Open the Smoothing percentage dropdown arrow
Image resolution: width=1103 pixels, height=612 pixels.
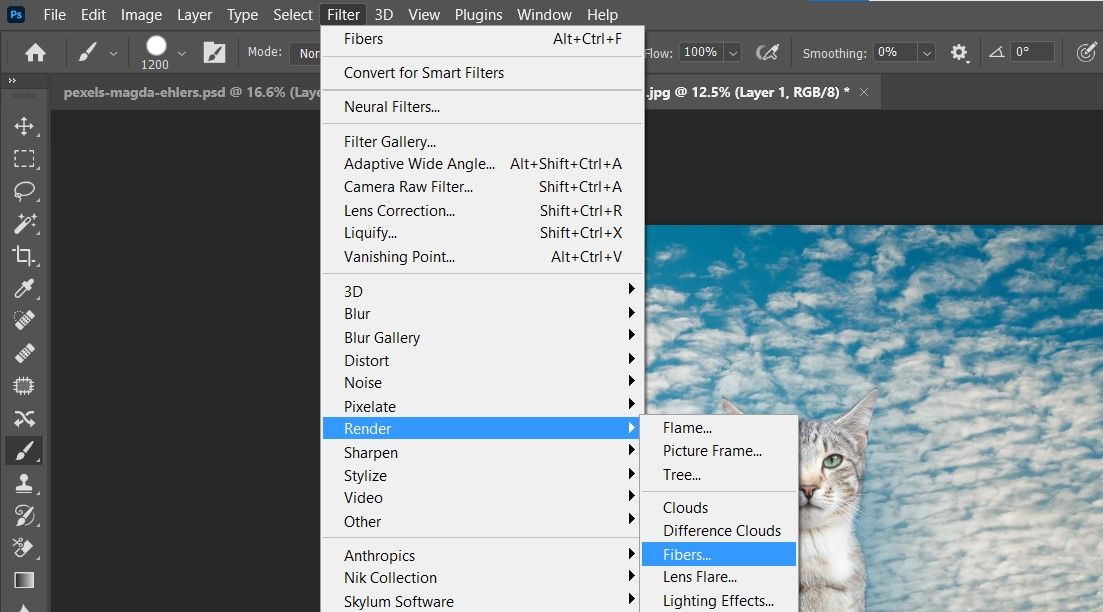(x=927, y=53)
